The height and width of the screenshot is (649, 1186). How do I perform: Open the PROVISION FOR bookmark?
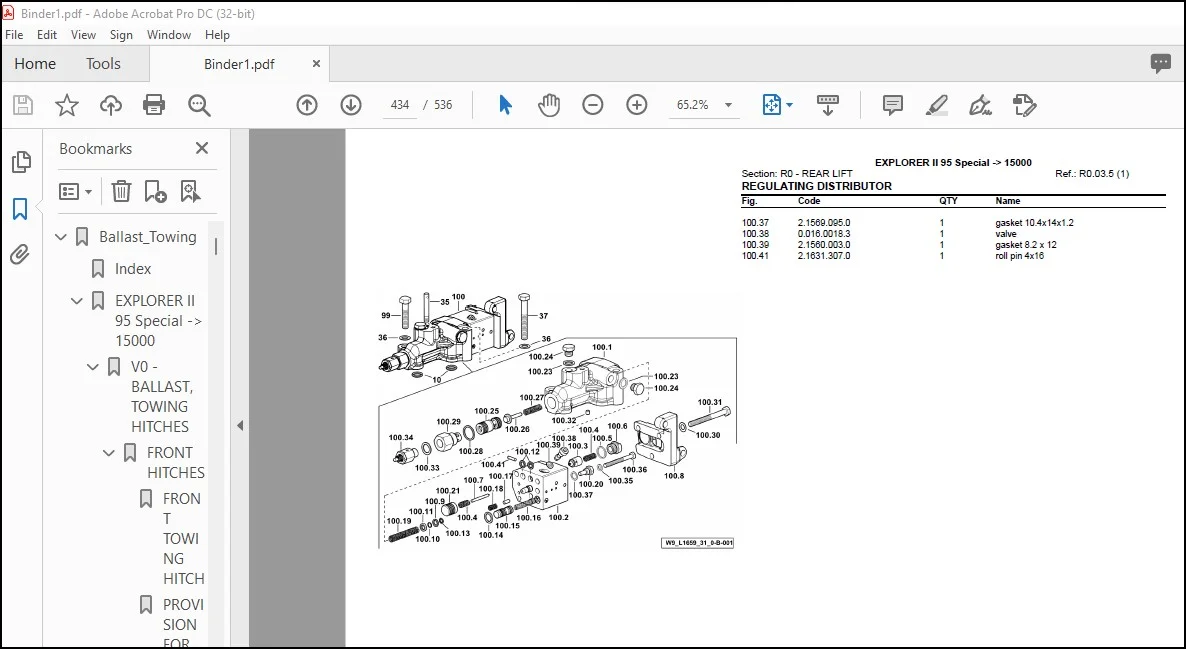click(183, 624)
